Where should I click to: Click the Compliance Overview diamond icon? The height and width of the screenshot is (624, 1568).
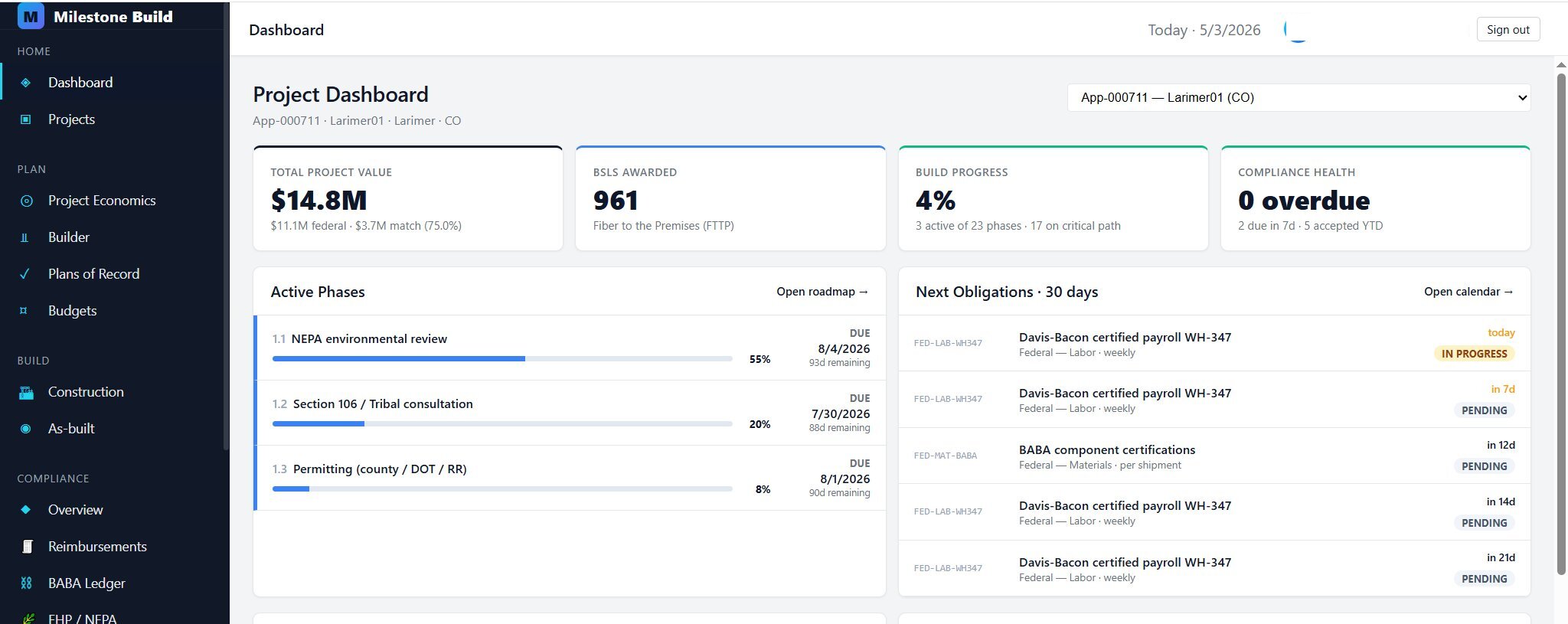[25, 510]
